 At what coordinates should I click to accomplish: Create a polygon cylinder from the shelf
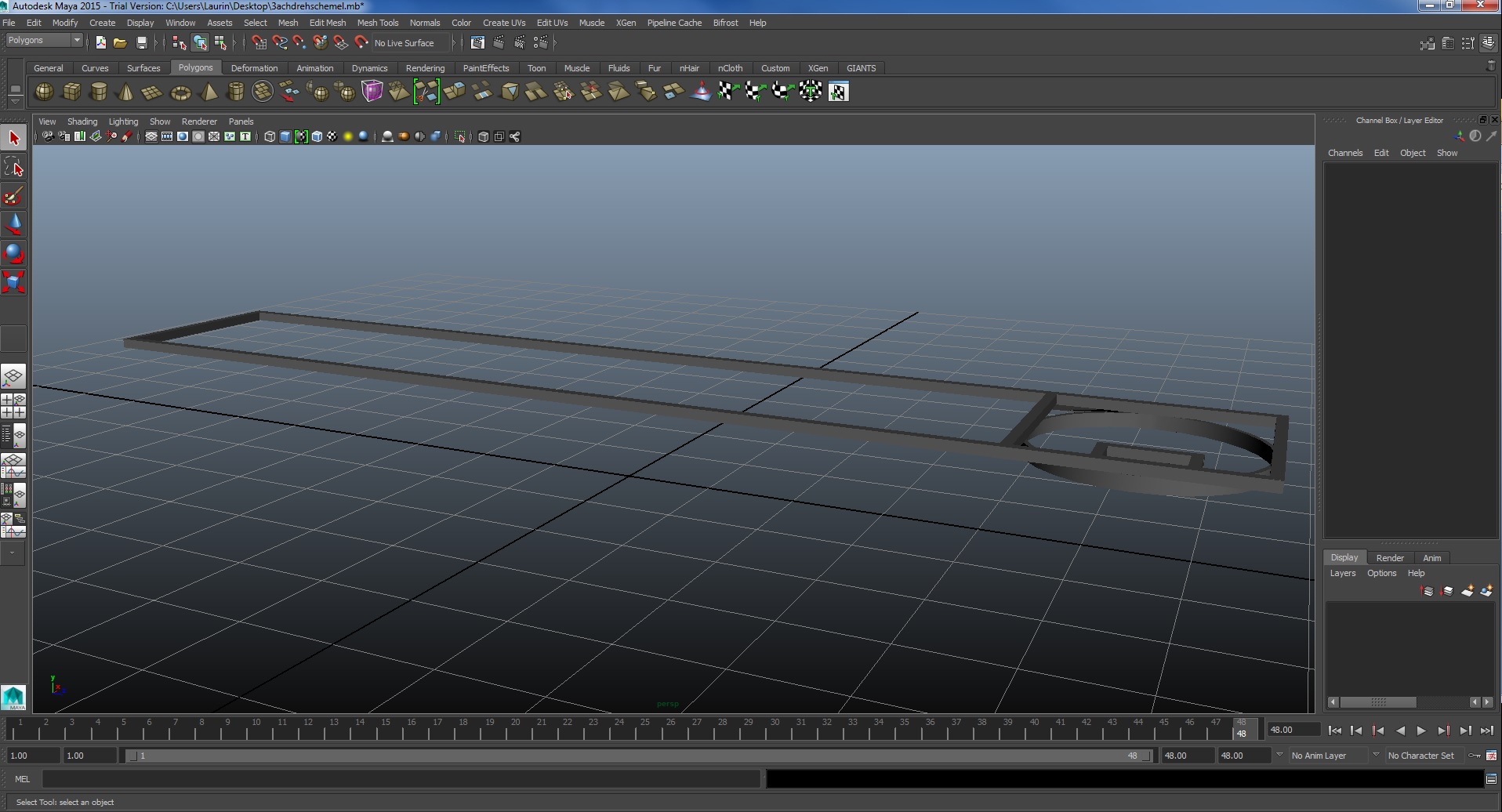click(98, 92)
